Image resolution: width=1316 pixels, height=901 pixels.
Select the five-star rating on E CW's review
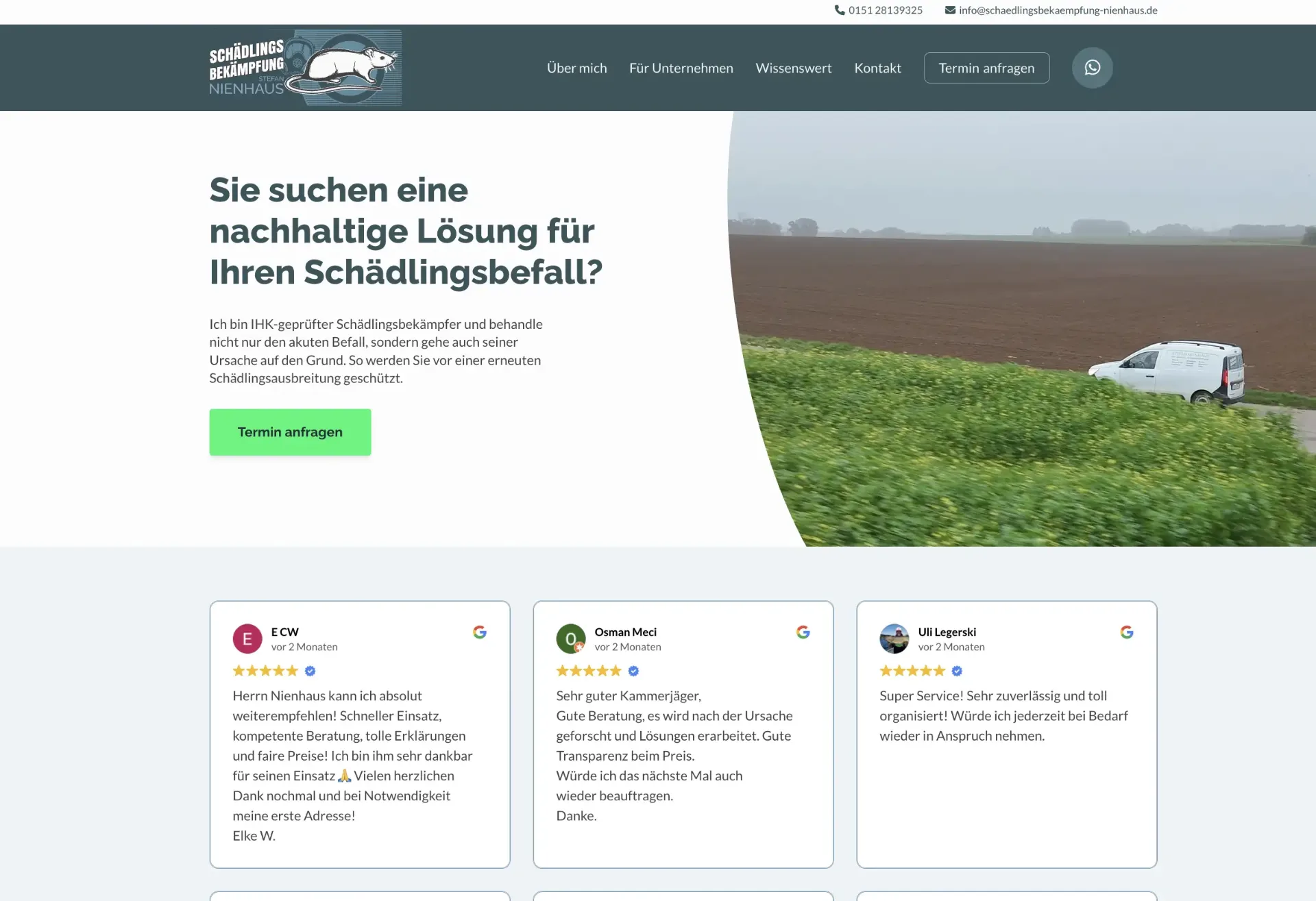(265, 671)
